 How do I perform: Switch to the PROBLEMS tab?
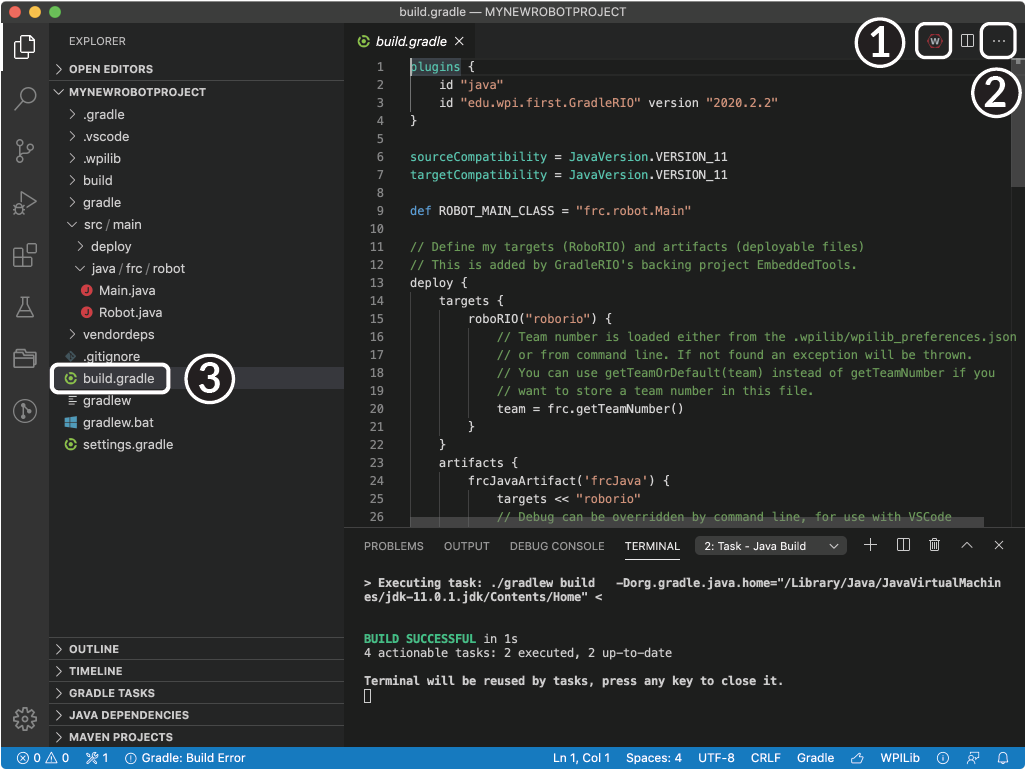tap(393, 546)
